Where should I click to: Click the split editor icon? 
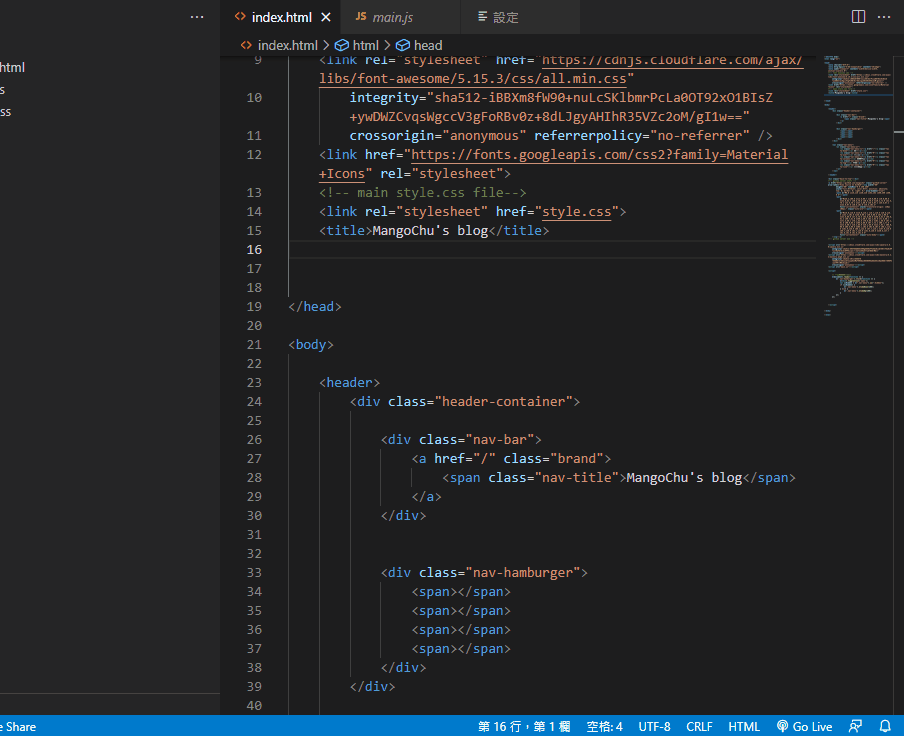click(x=858, y=17)
